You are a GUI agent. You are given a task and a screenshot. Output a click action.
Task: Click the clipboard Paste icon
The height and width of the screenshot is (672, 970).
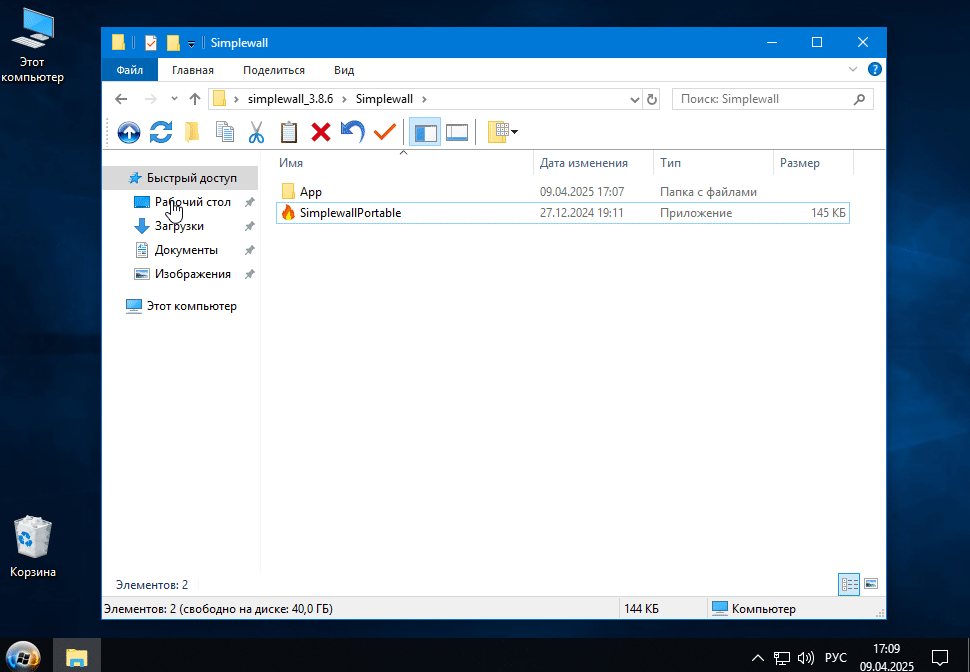288,132
